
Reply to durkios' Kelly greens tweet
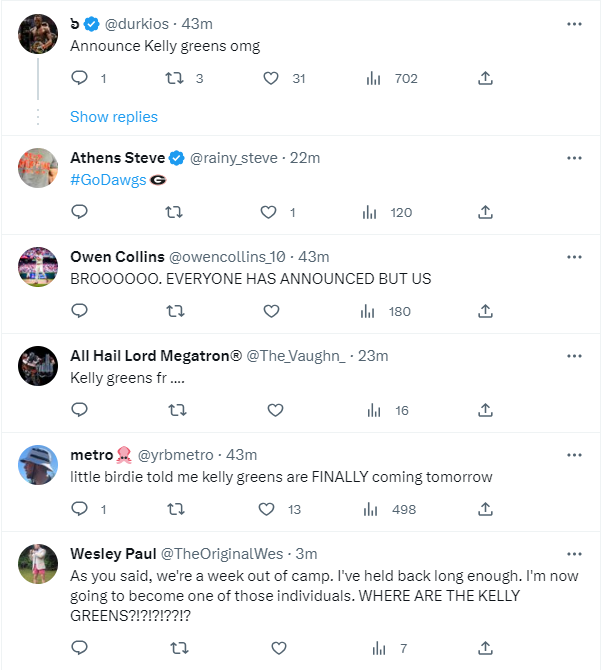(x=80, y=78)
